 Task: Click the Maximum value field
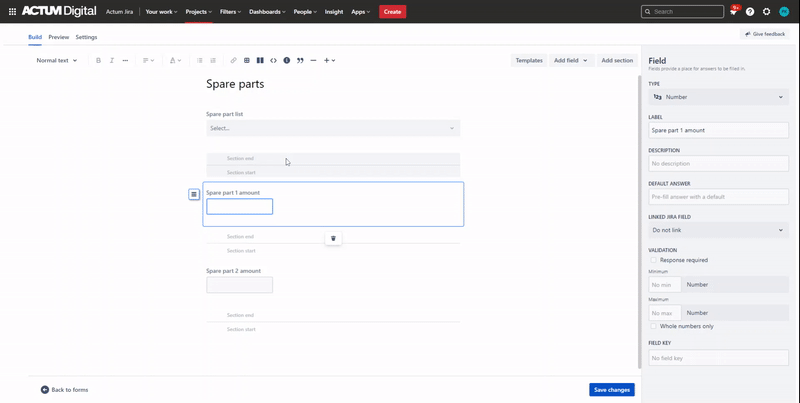[x=665, y=313]
